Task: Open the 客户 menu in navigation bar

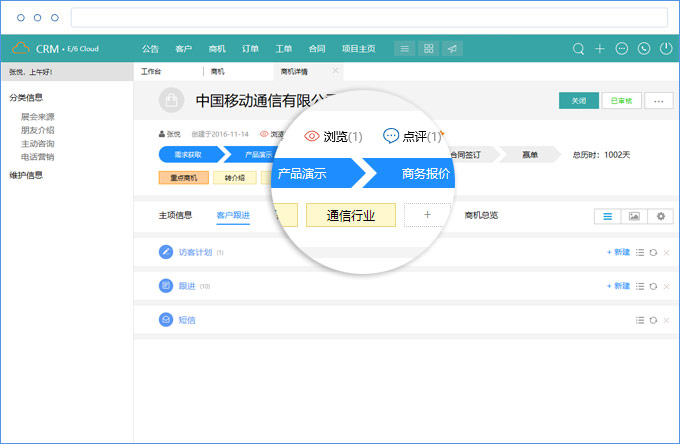Action: 183,48
